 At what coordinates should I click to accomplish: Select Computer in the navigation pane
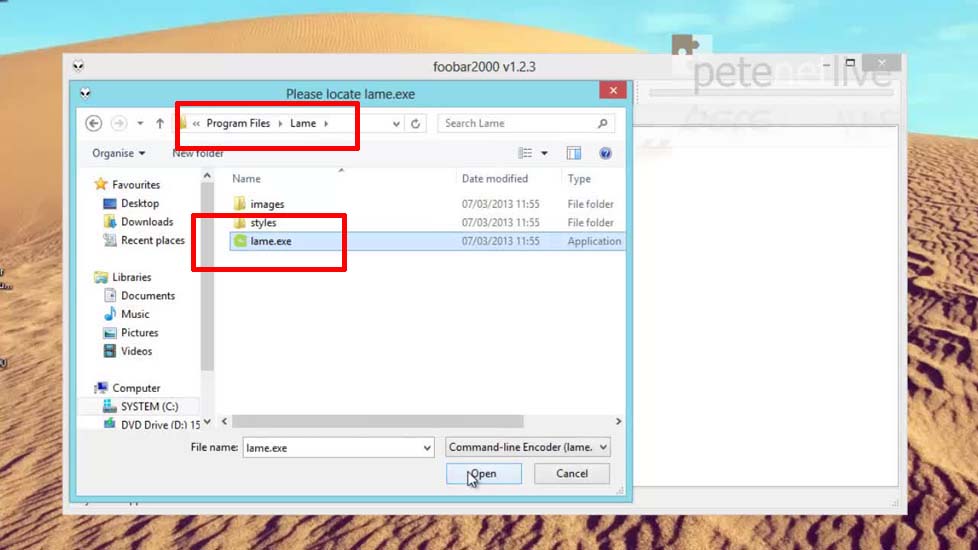(136, 388)
